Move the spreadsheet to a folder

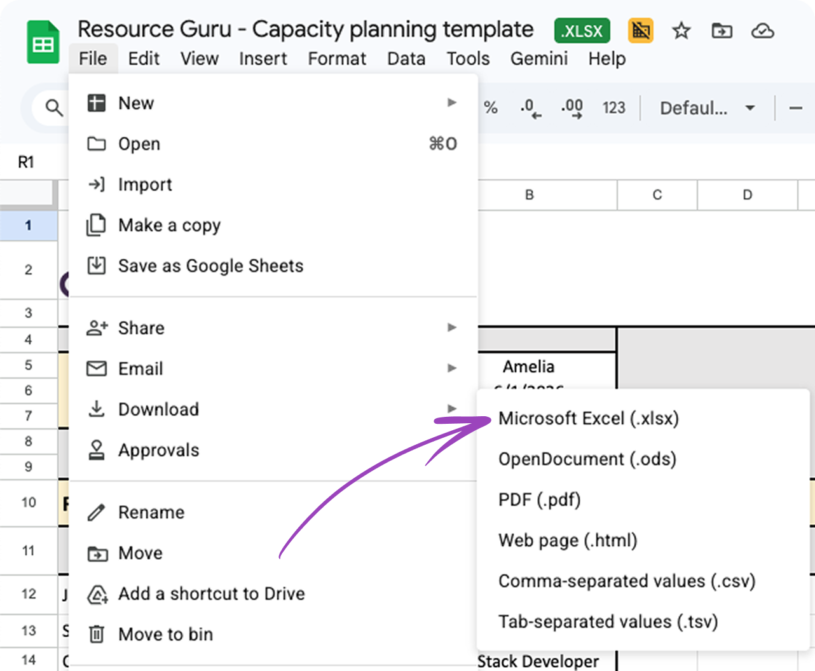pyautogui.click(x=722, y=31)
